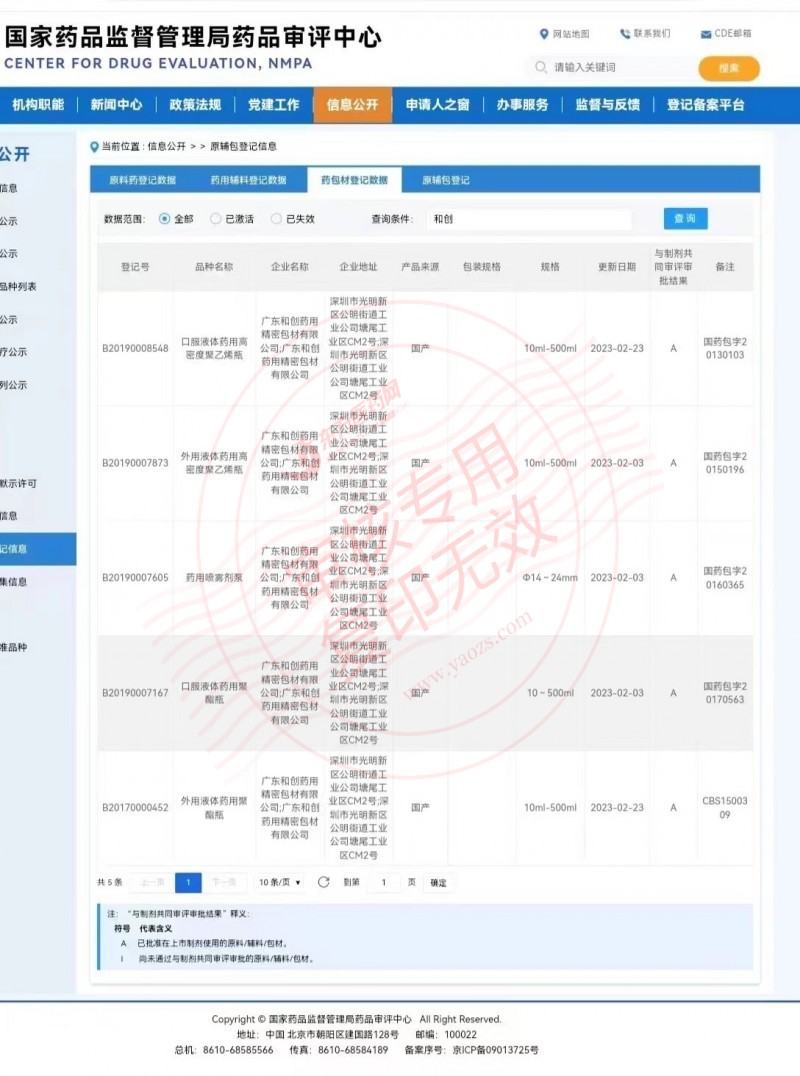Open the 办事服务 navigation menu
Image resolution: width=800 pixels, height=1076 pixels.
tap(522, 105)
